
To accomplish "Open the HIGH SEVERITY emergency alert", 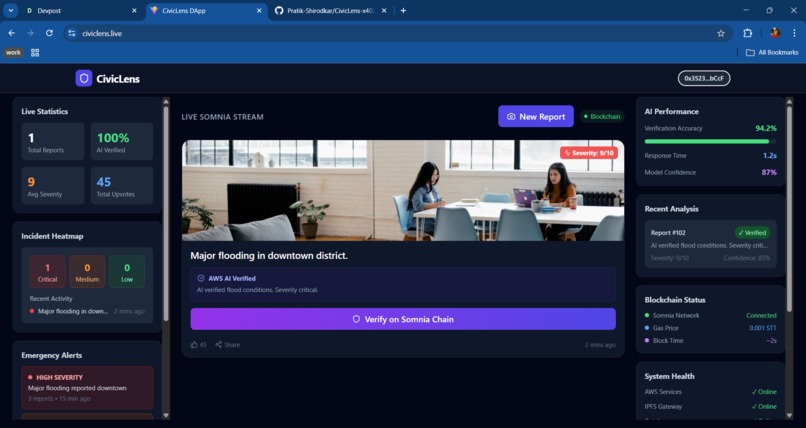I will pyautogui.click(x=87, y=388).
